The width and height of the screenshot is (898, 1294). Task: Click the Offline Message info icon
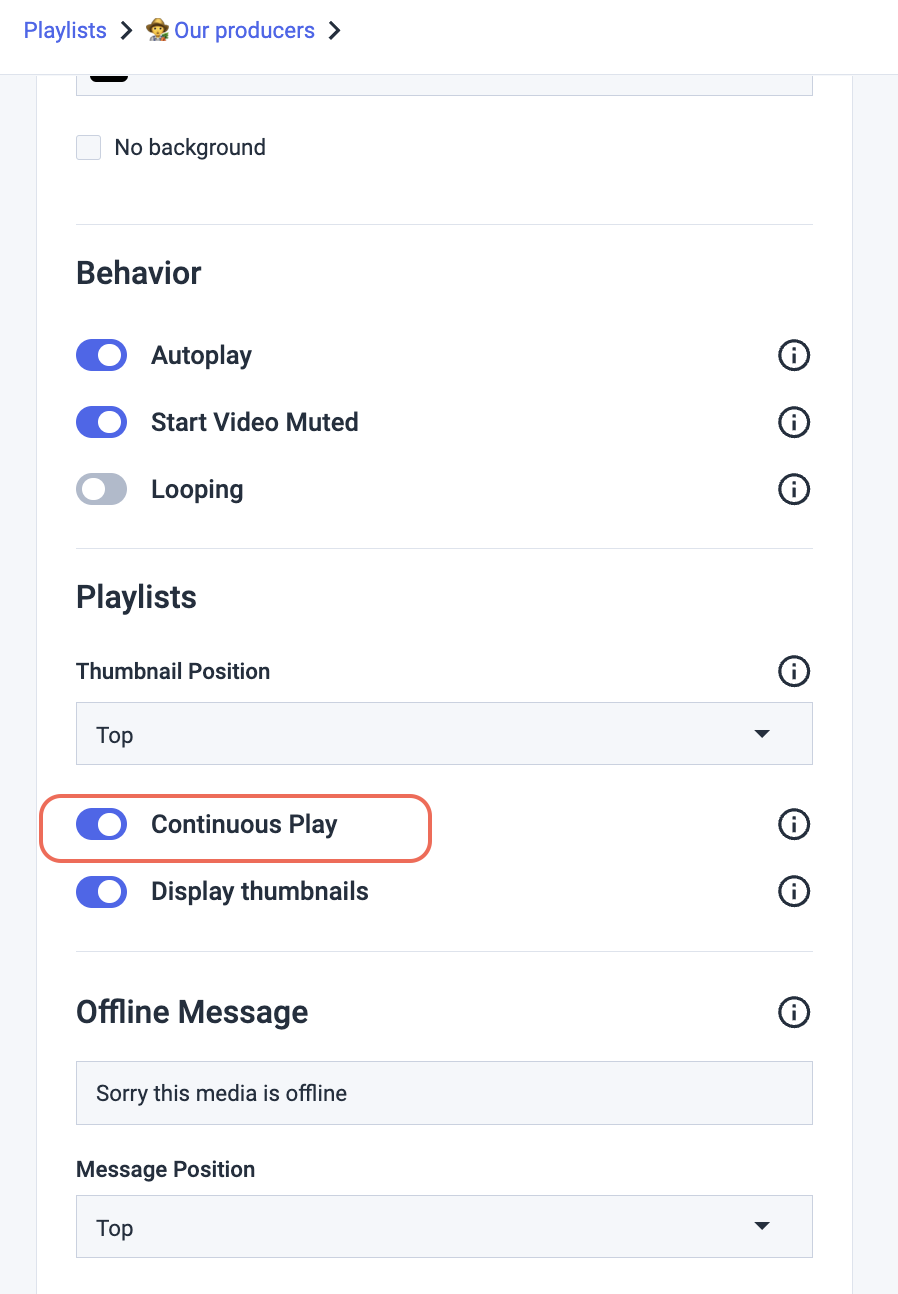click(x=794, y=1012)
